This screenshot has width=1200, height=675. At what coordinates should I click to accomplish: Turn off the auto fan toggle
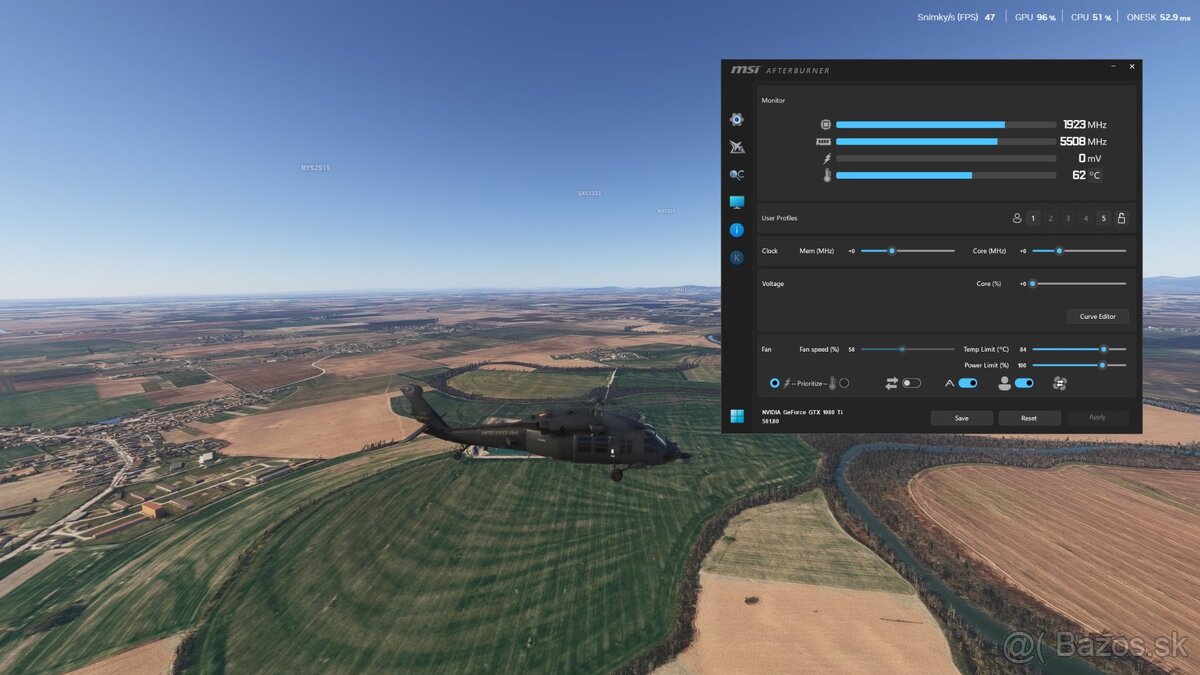967,383
